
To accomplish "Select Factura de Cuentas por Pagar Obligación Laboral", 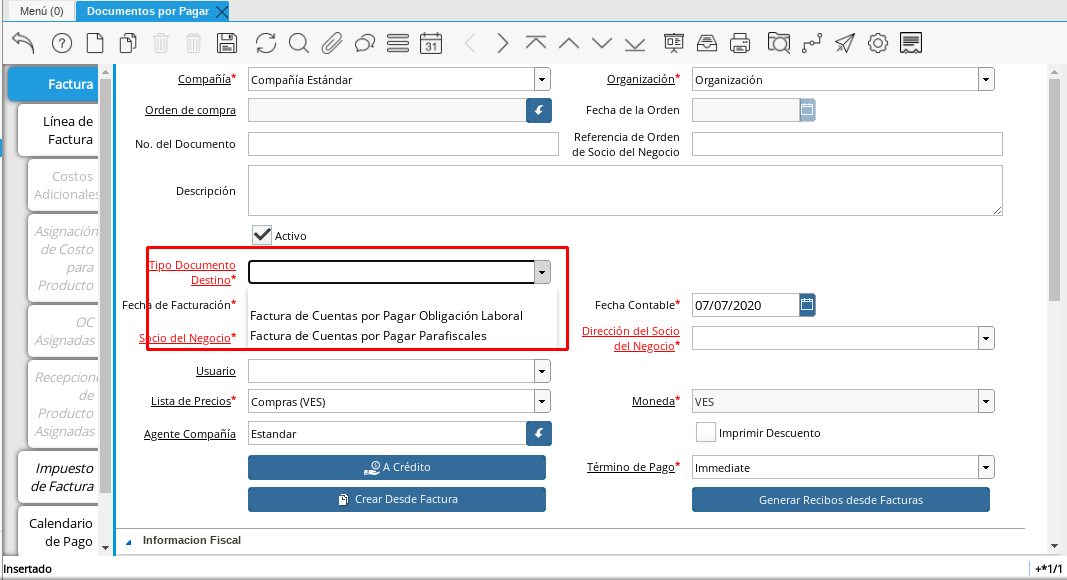I will [387, 316].
